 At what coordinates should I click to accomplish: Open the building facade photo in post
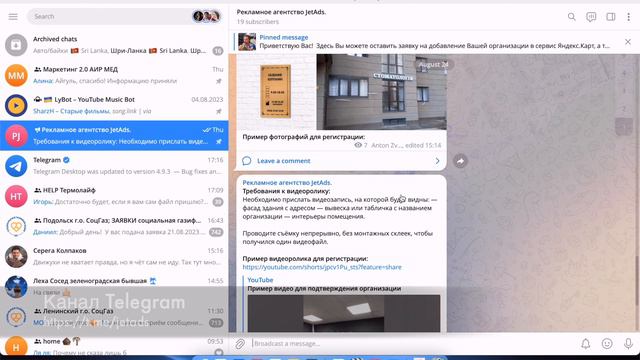coord(381,92)
